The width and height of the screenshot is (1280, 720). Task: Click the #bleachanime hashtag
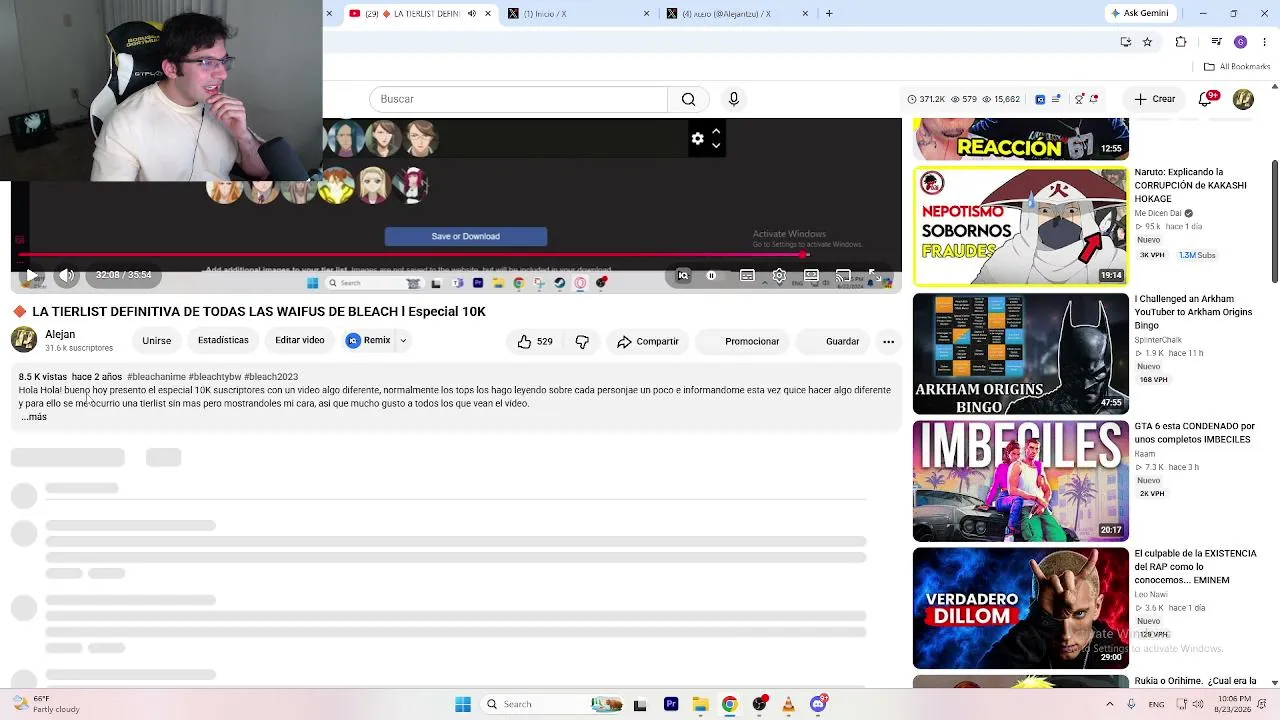click(156, 377)
